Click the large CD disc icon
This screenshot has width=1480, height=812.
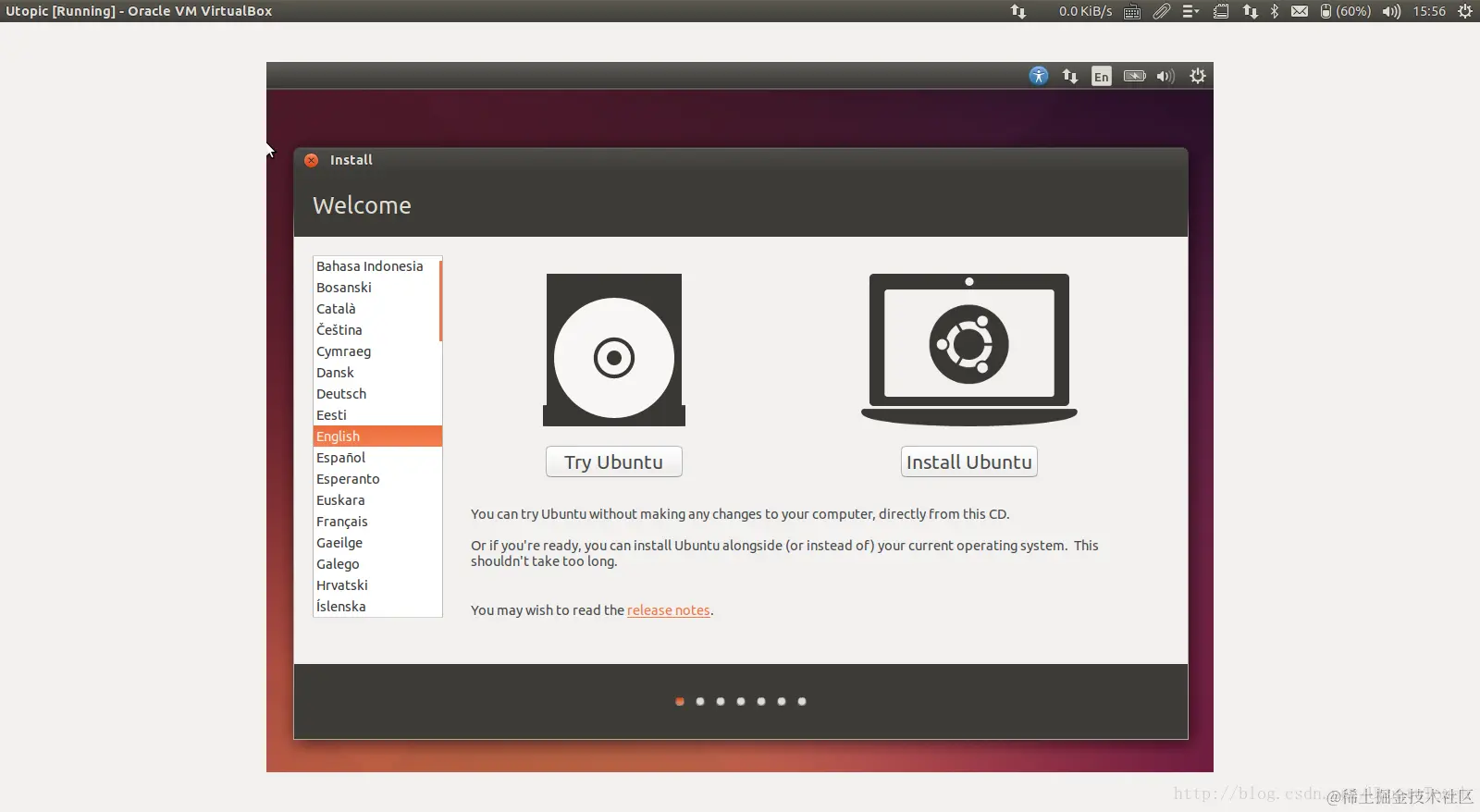[x=614, y=350]
